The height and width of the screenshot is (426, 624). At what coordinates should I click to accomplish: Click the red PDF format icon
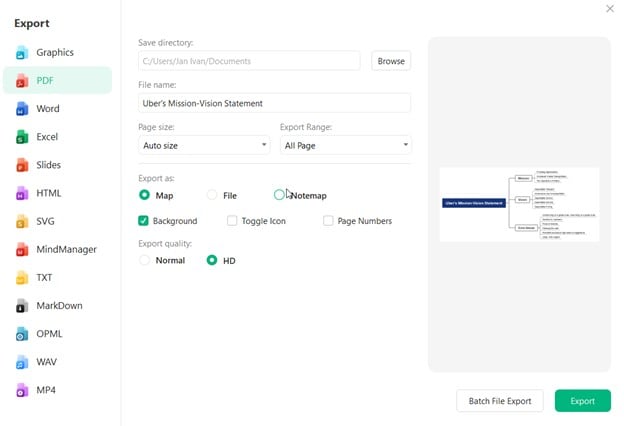22,81
